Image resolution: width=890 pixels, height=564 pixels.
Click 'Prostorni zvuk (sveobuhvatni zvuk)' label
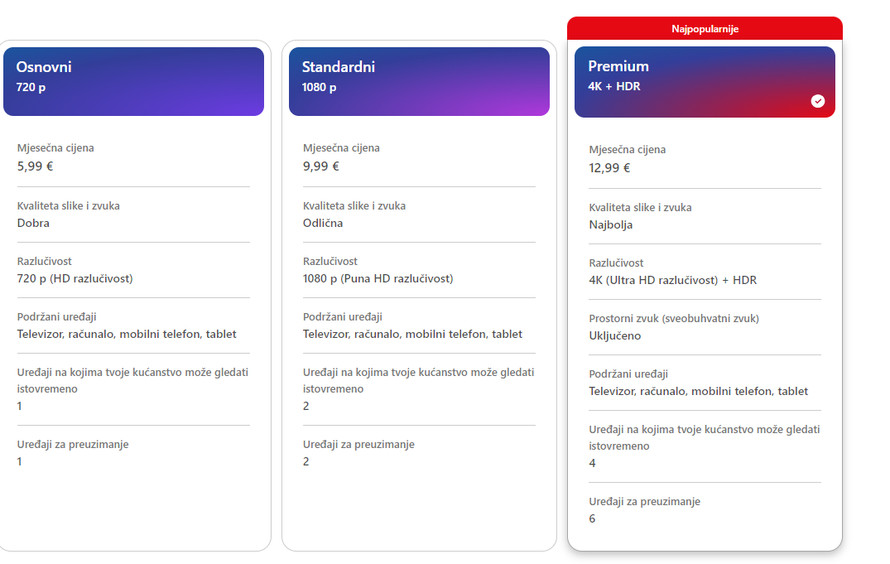coord(674,318)
